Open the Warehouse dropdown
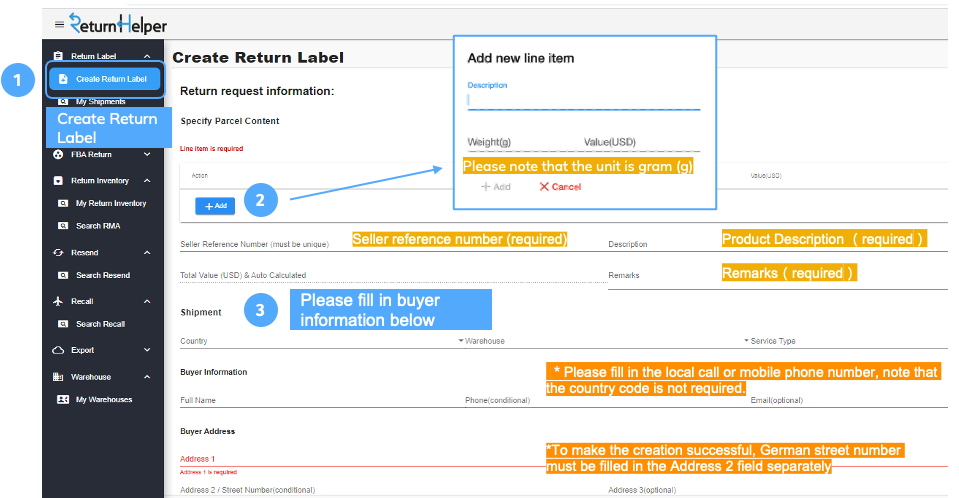This screenshot has width=959, height=498. [607, 341]
